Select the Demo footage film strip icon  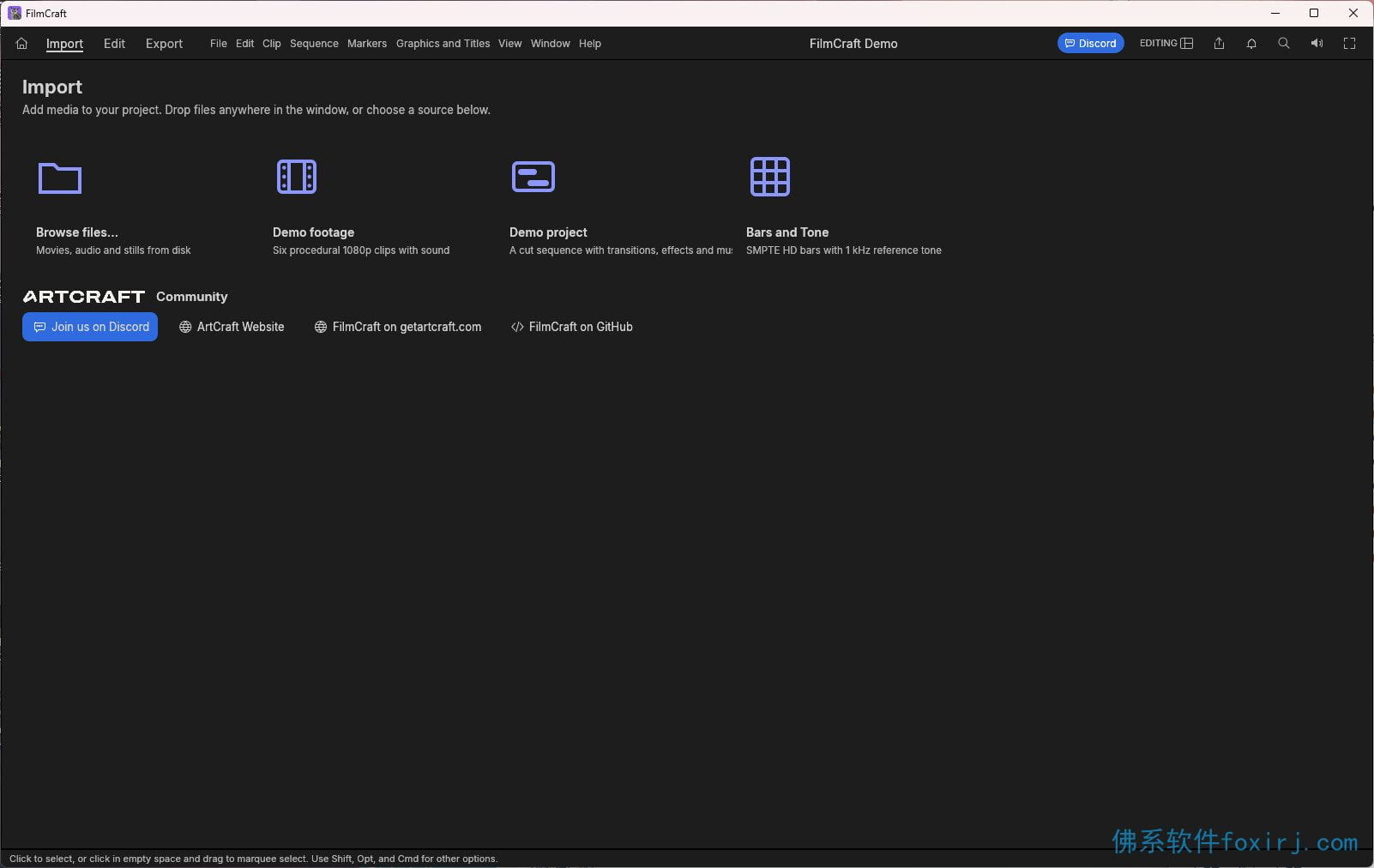(297, 177)
